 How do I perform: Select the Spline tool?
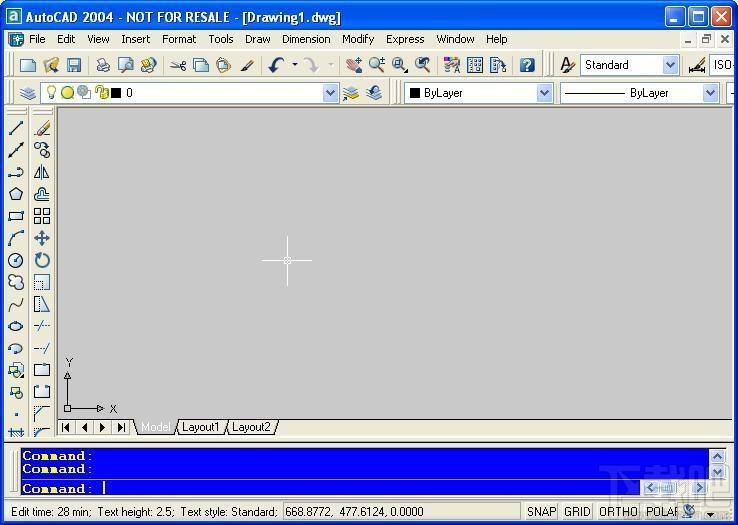point(16,304)
